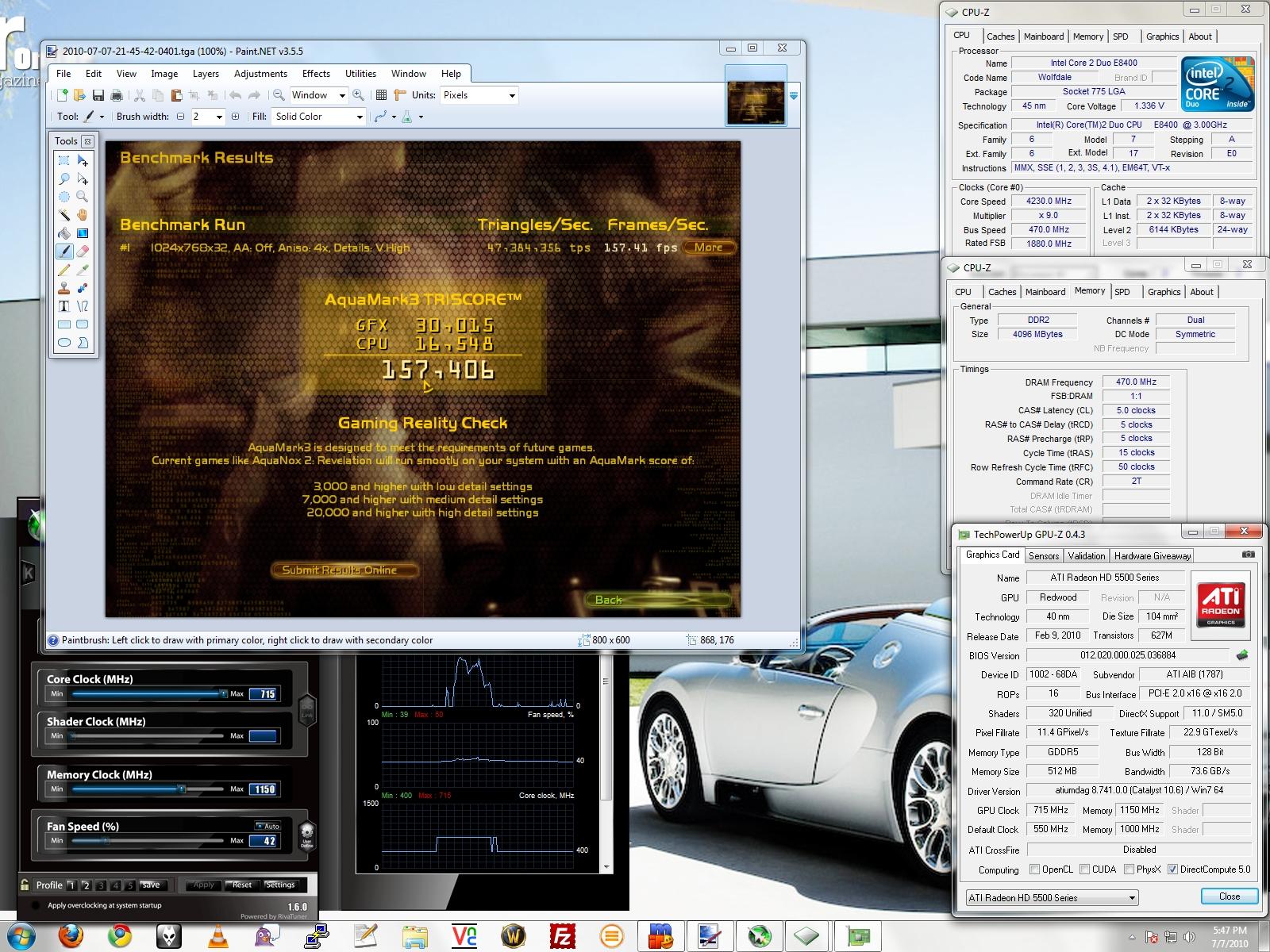
Task: Toggle the pixel grid icon
Action: pos(381,95)
